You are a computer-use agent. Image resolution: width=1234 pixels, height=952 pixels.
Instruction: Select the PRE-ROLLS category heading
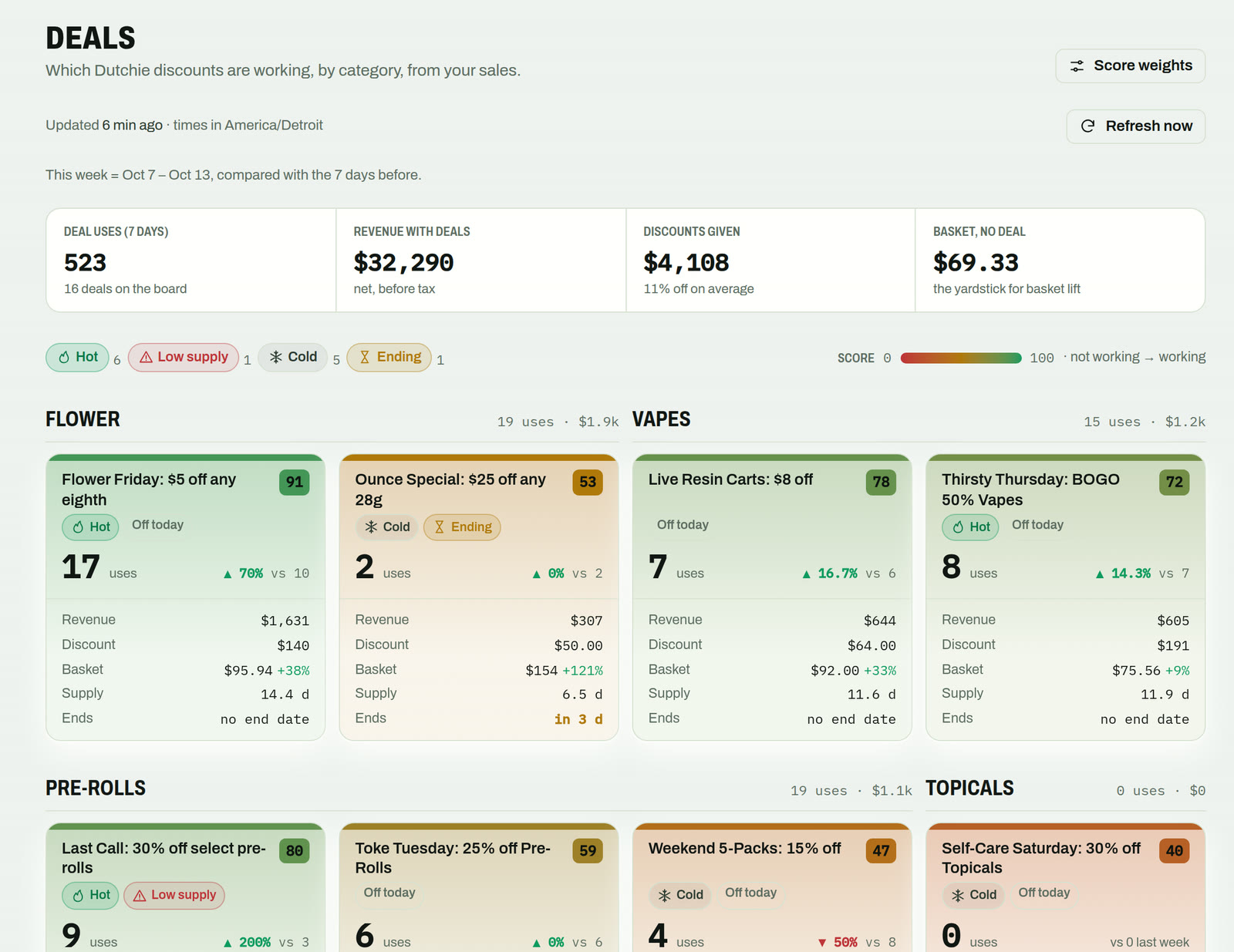[96, 788]
